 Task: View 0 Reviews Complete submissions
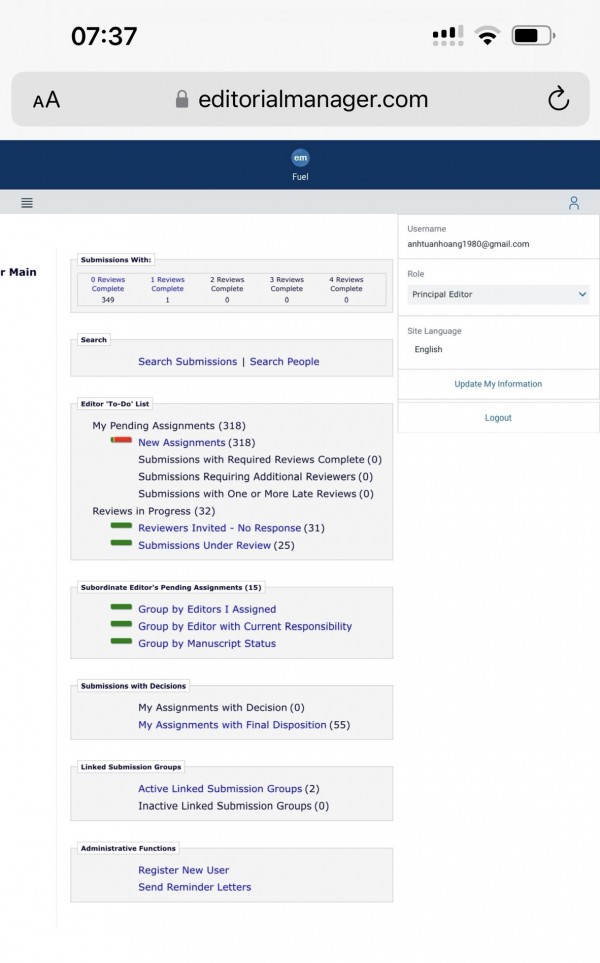click(108, 284)
